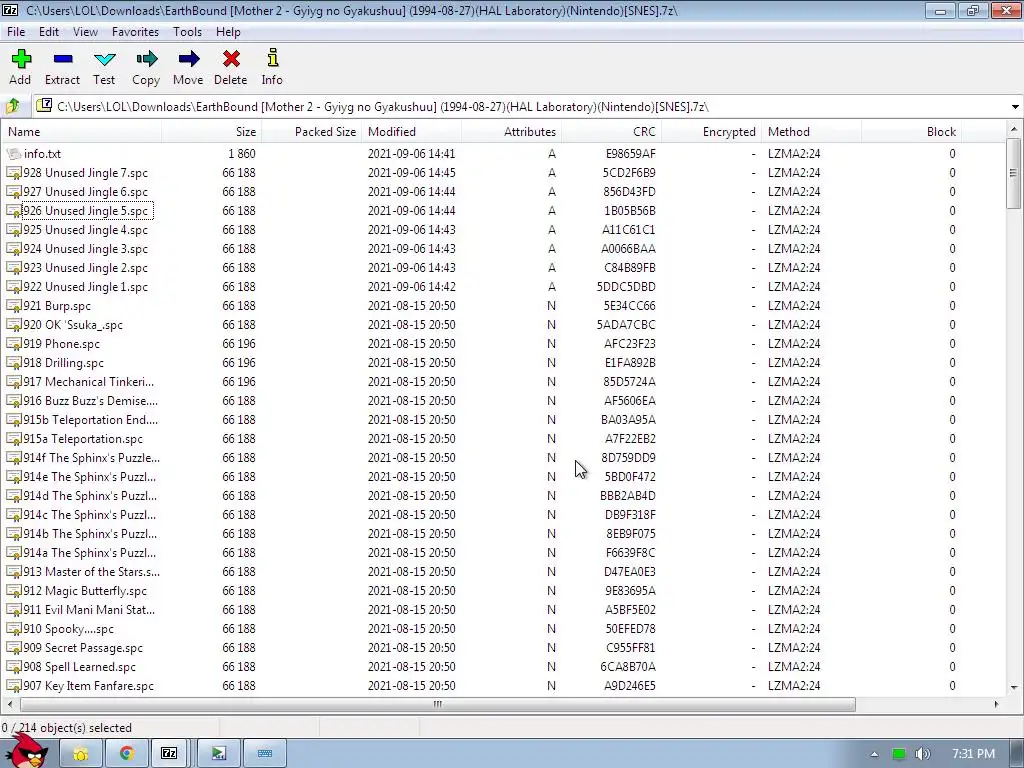The width and height of the screenshot is (1024, 768).
Task: Open the Favorites menu
Action: 135,31
